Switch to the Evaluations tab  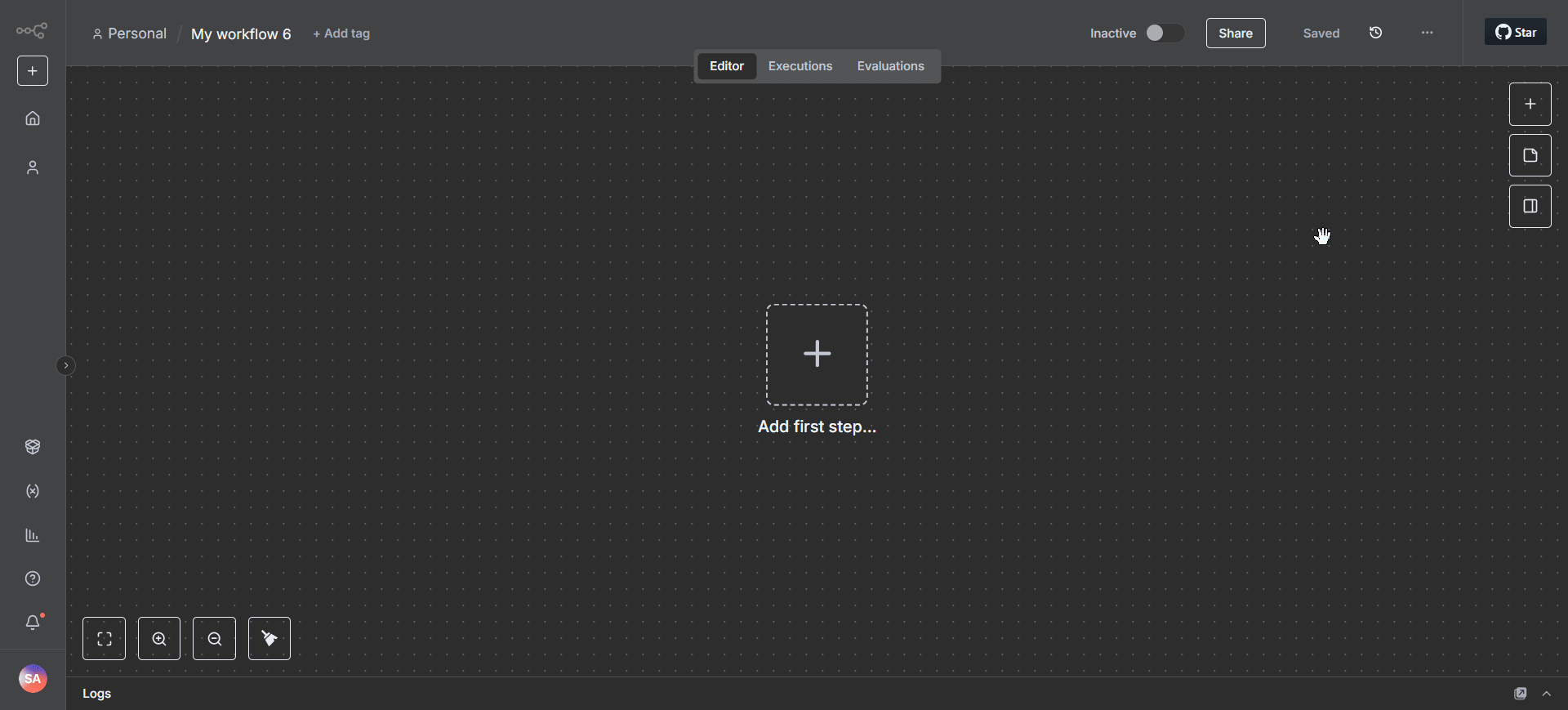[890, 66]
